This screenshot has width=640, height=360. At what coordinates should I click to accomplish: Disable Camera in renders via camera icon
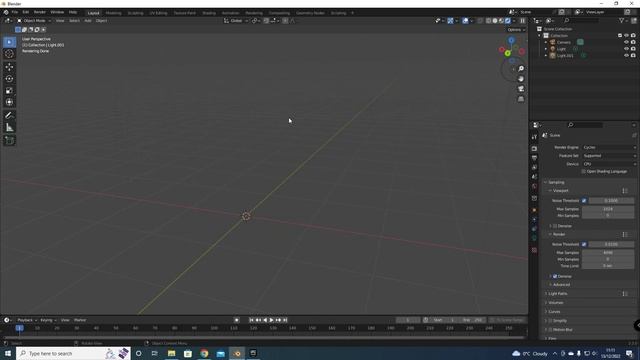633,42
